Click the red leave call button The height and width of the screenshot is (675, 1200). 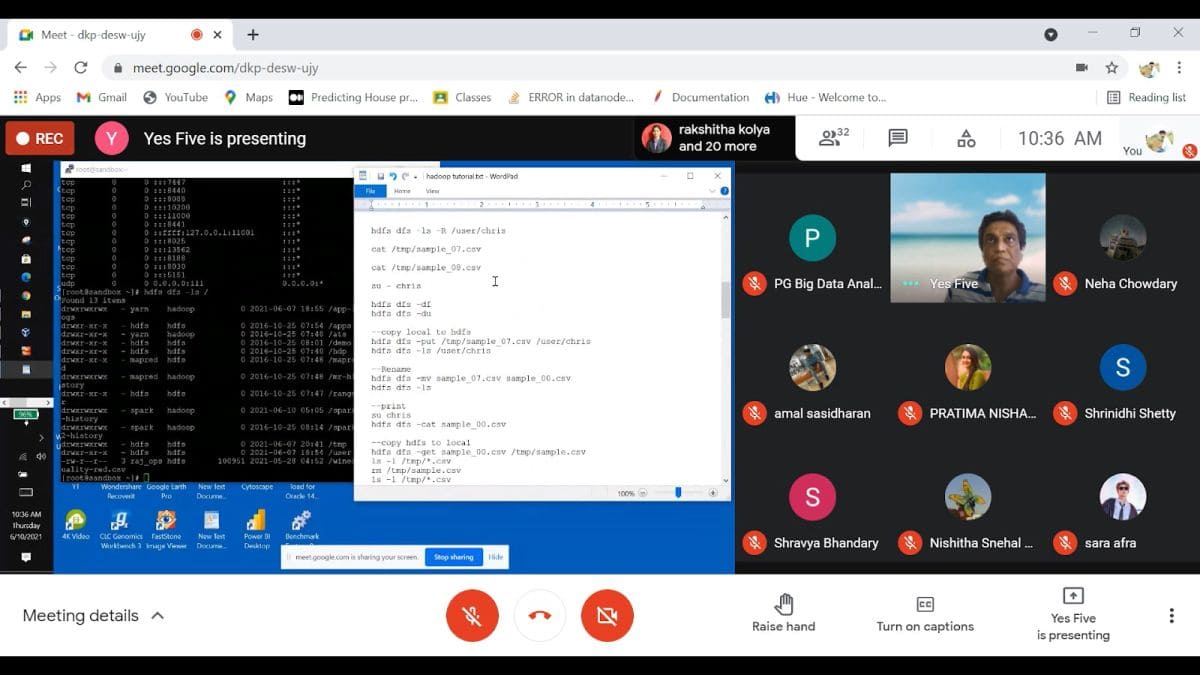[540, 615]
